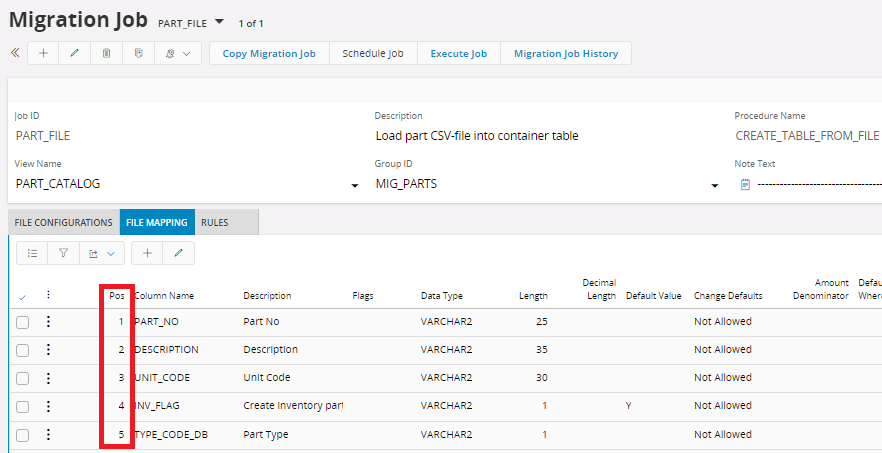882x453 pixels.
Task: Check the UNIT_CODE row checkbox
Action: pos(22,379)
